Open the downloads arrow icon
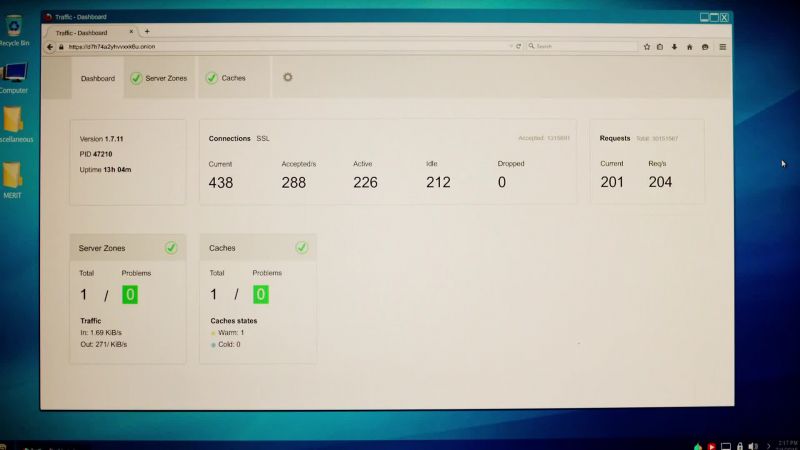 click(x=674, y=47)
